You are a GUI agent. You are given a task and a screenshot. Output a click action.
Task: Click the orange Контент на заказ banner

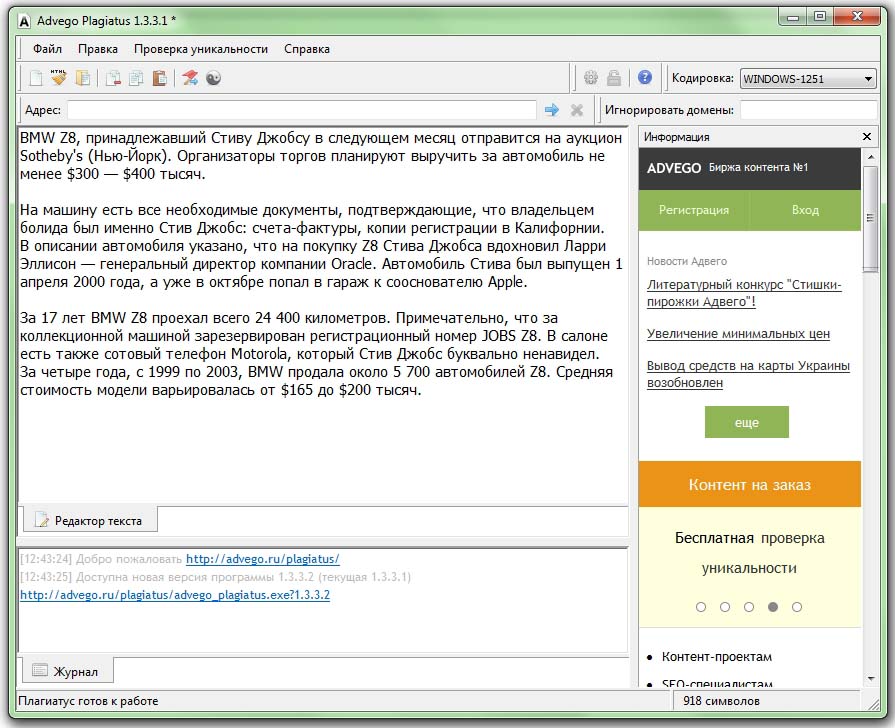click(749, 484)
